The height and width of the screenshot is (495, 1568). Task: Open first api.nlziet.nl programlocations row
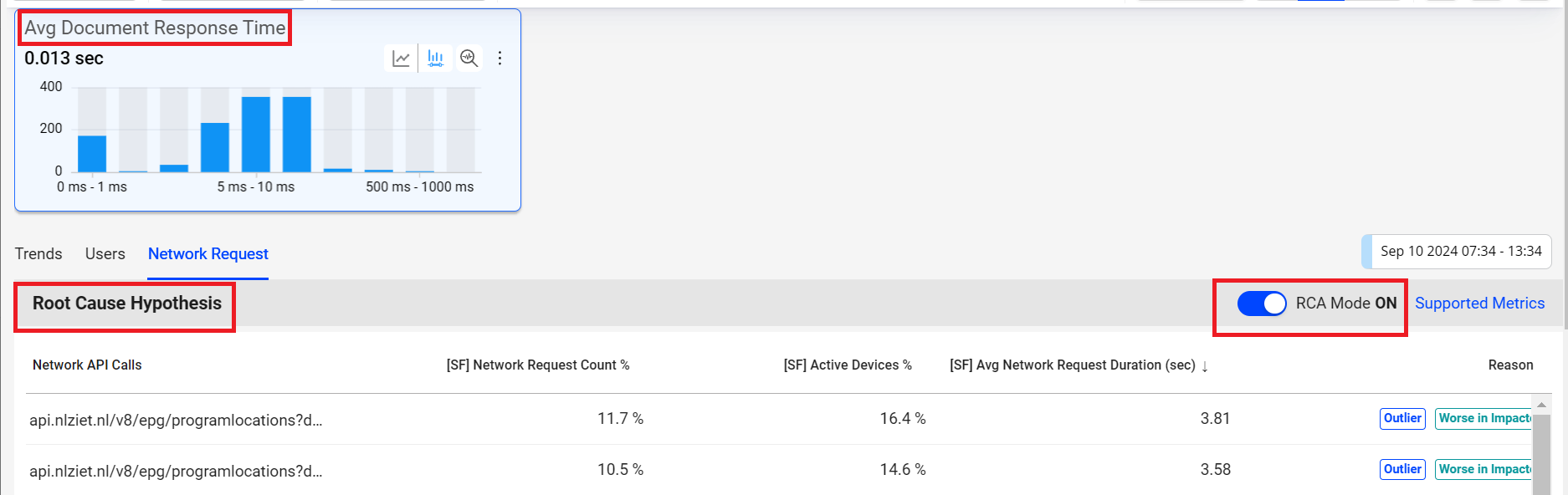[176, 421]
